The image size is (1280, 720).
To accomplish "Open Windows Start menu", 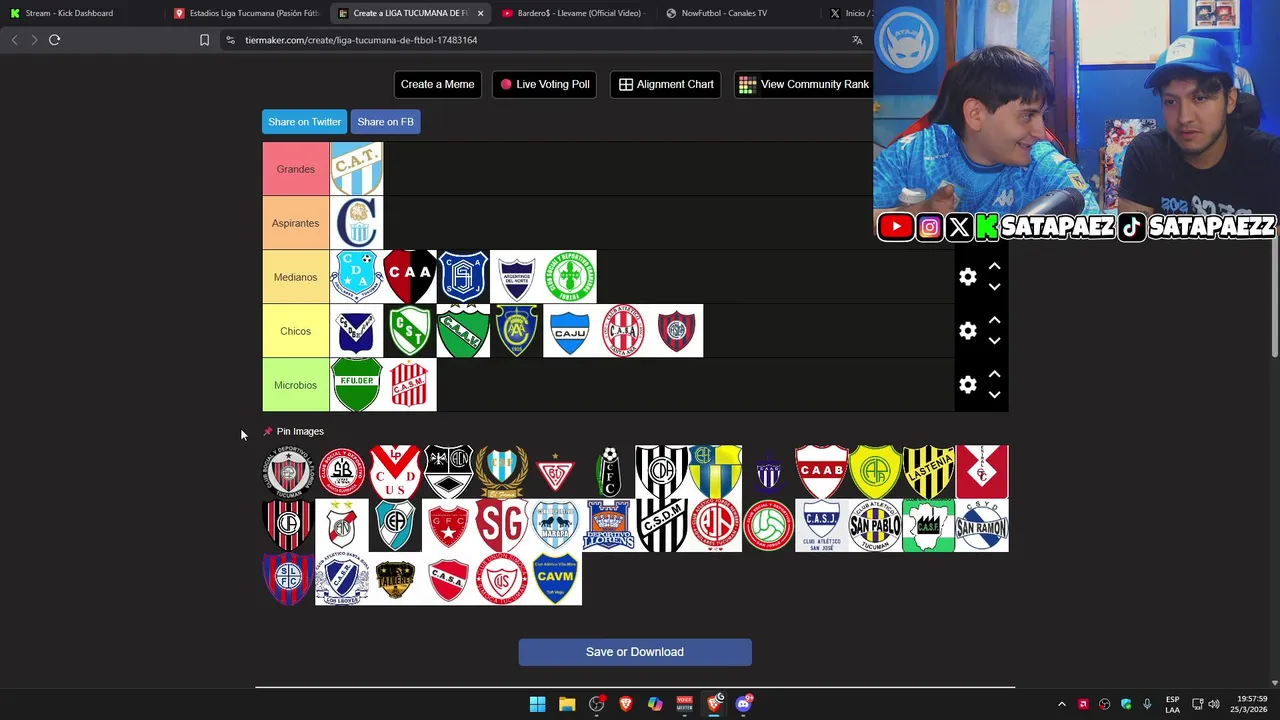I will (537, 704).
